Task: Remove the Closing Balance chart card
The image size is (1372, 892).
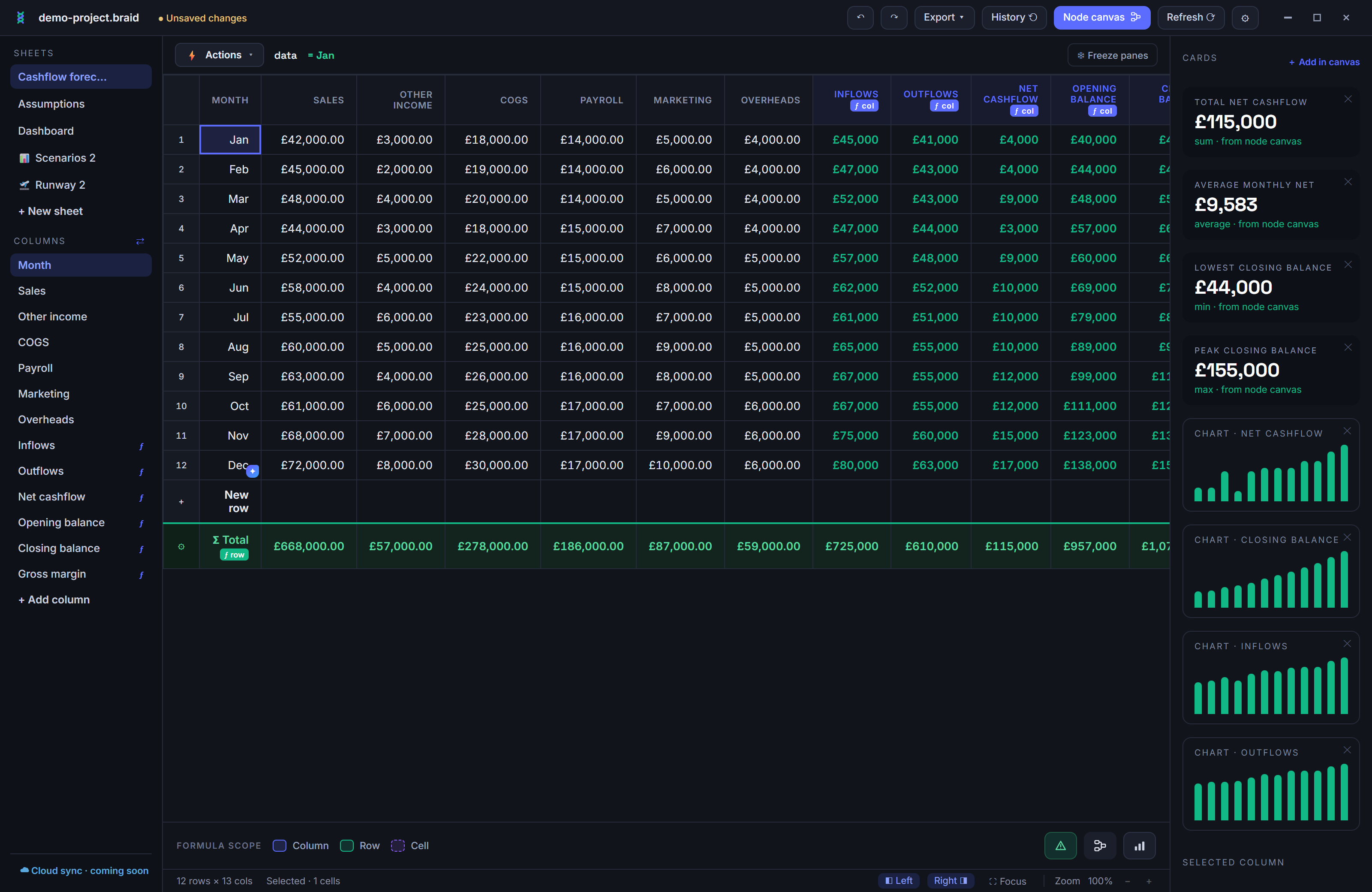Action: pos(1347,537)
